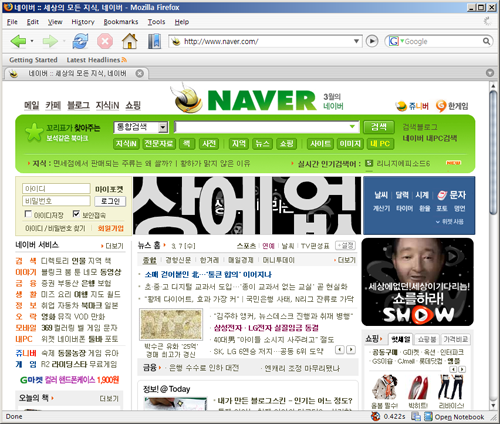Click the magnifier search icon

(486, 41)
